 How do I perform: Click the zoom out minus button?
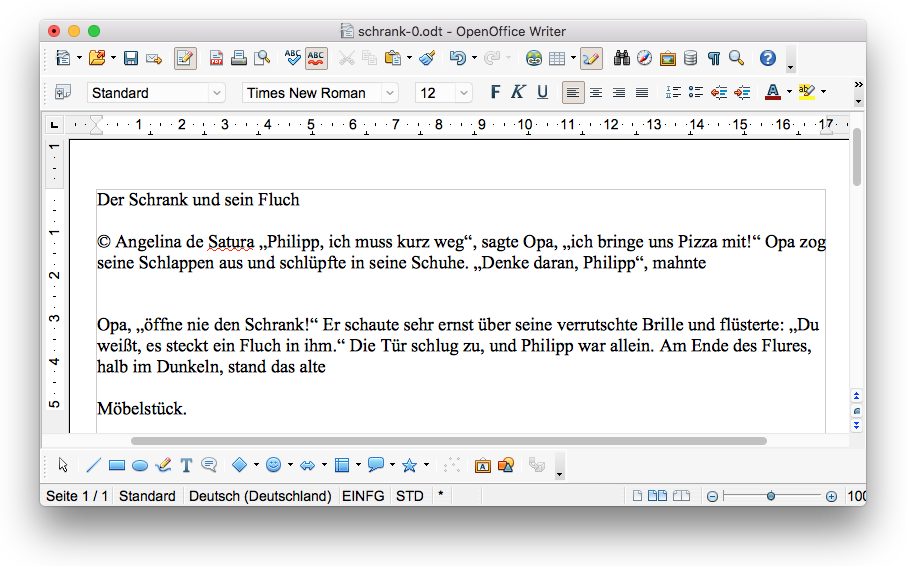712,497
